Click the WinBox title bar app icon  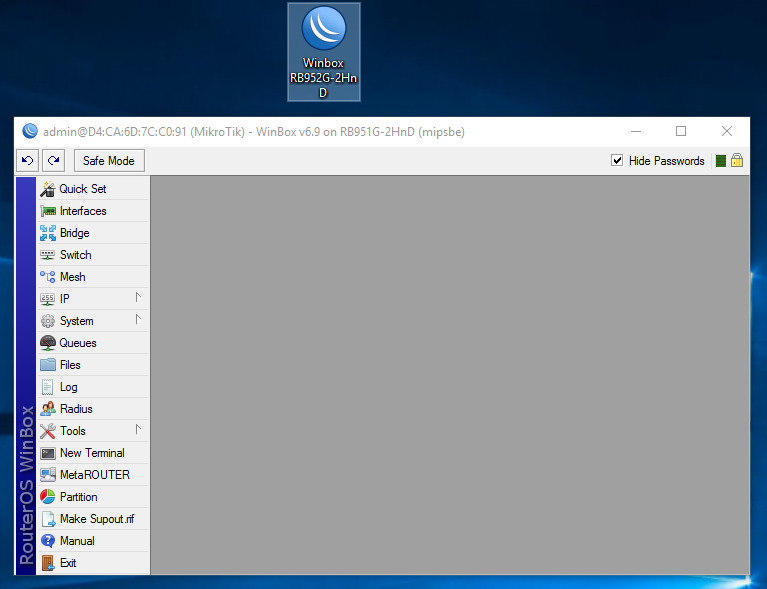click(x=30, y=131)
